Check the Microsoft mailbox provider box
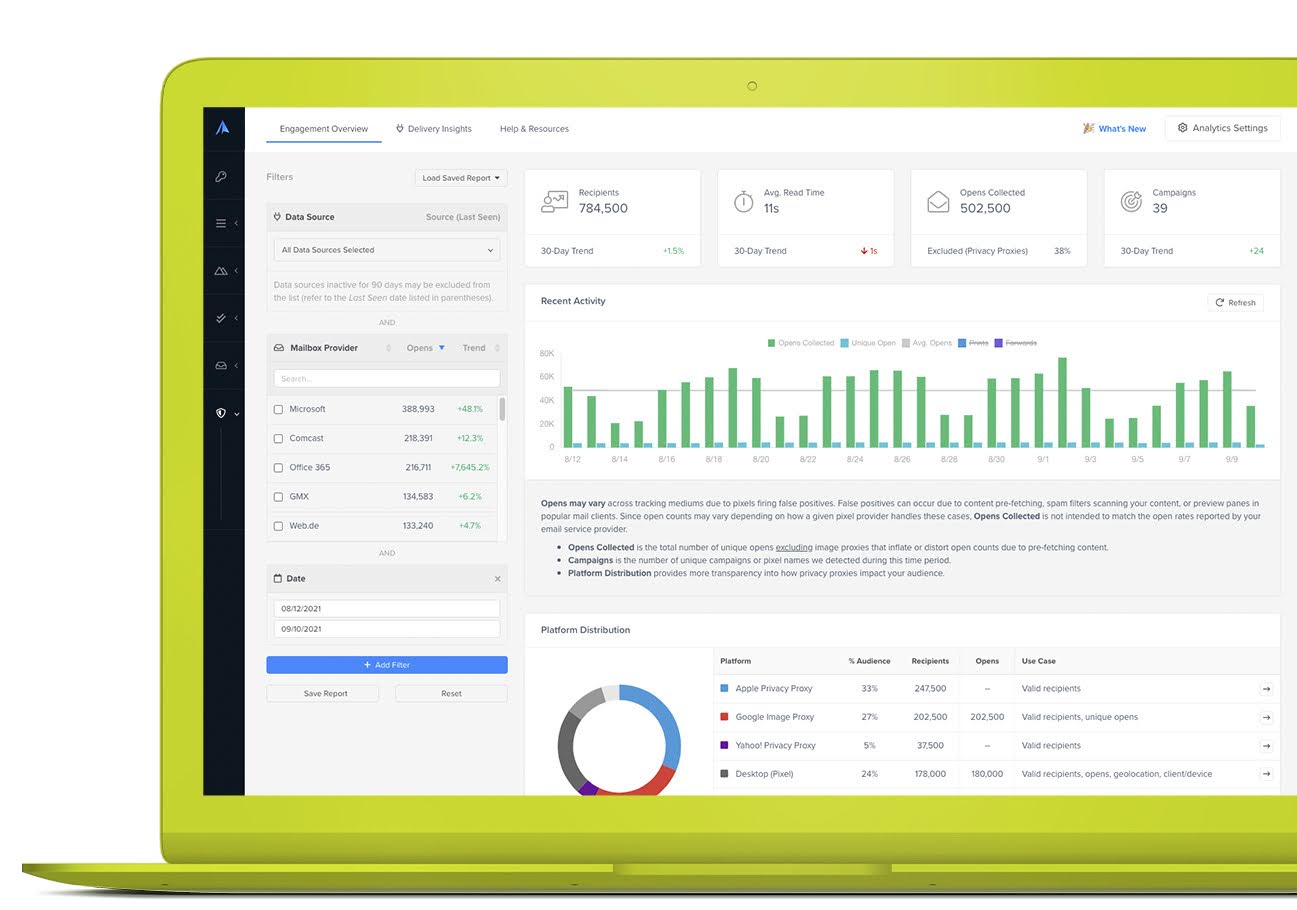 (x=278, y=409)
